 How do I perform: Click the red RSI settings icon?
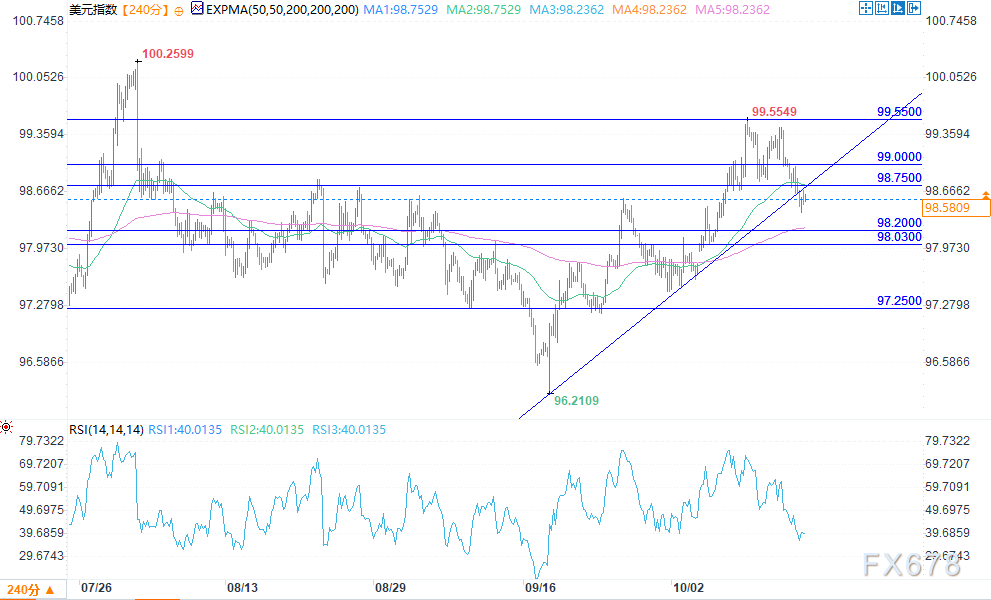tap(8, 429)
